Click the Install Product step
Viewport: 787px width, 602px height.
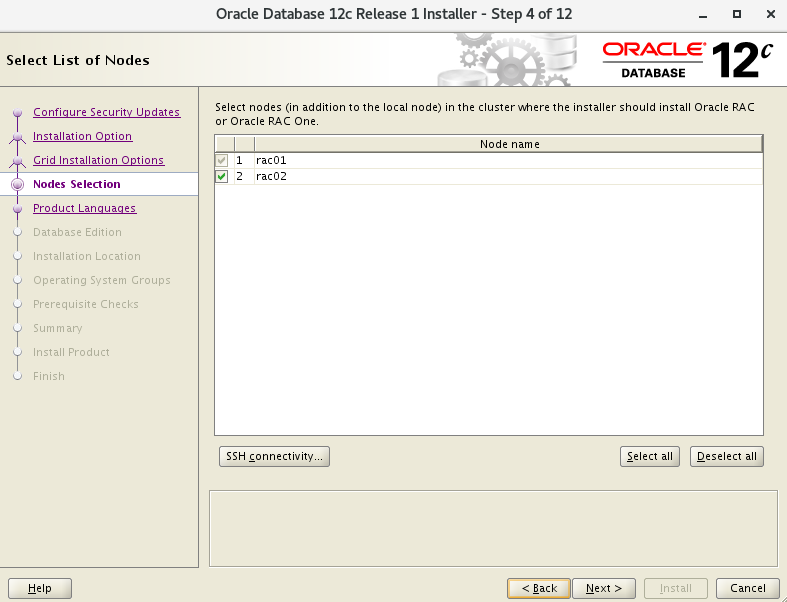[x=71, y=352]
